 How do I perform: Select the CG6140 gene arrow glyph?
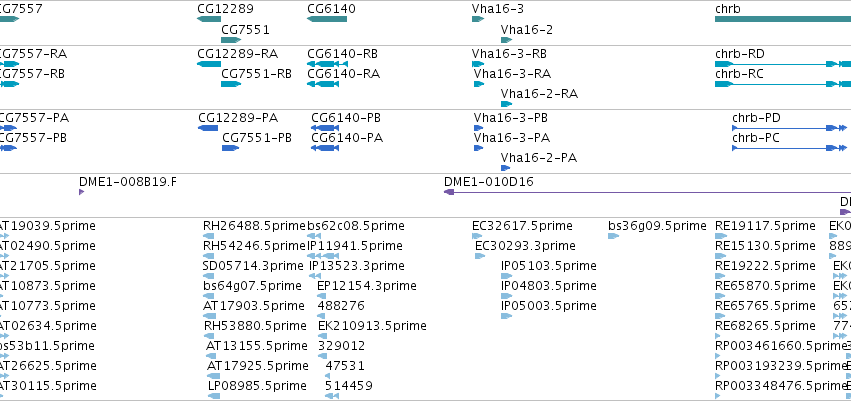tap(327, 19)
